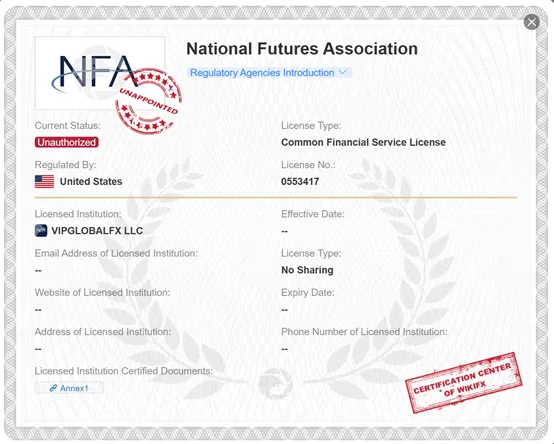The width and height of the screenshot is (554, 444).
Task: Click the NFA logo image
Action: click(x=100, y=73)
